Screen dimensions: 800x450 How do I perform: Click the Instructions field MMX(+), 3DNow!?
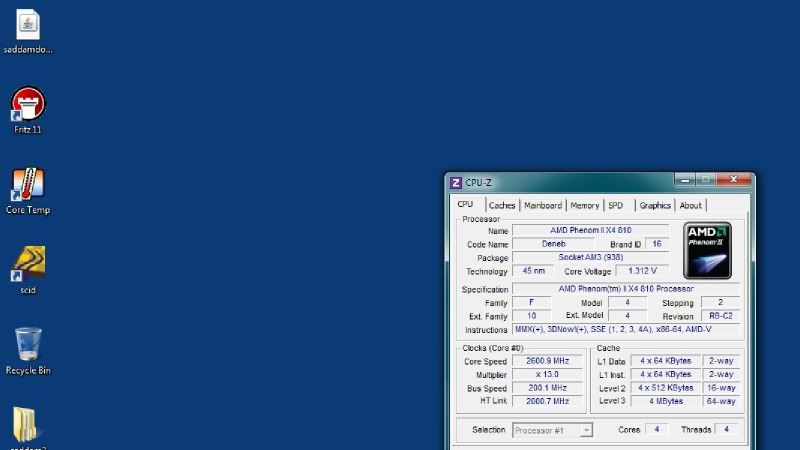(x=626, y=330)
